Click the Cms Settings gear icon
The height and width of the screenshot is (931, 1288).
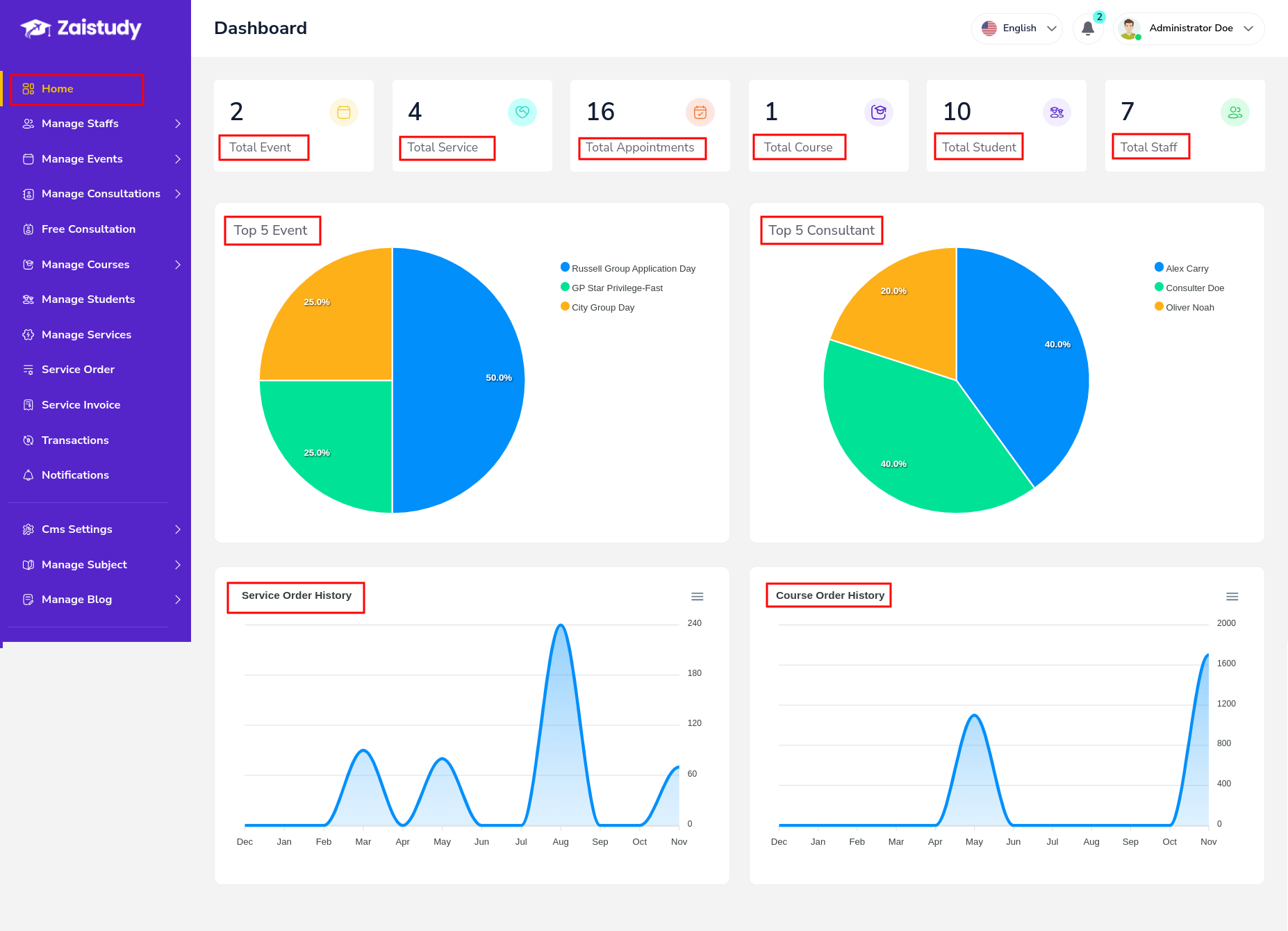28,529
